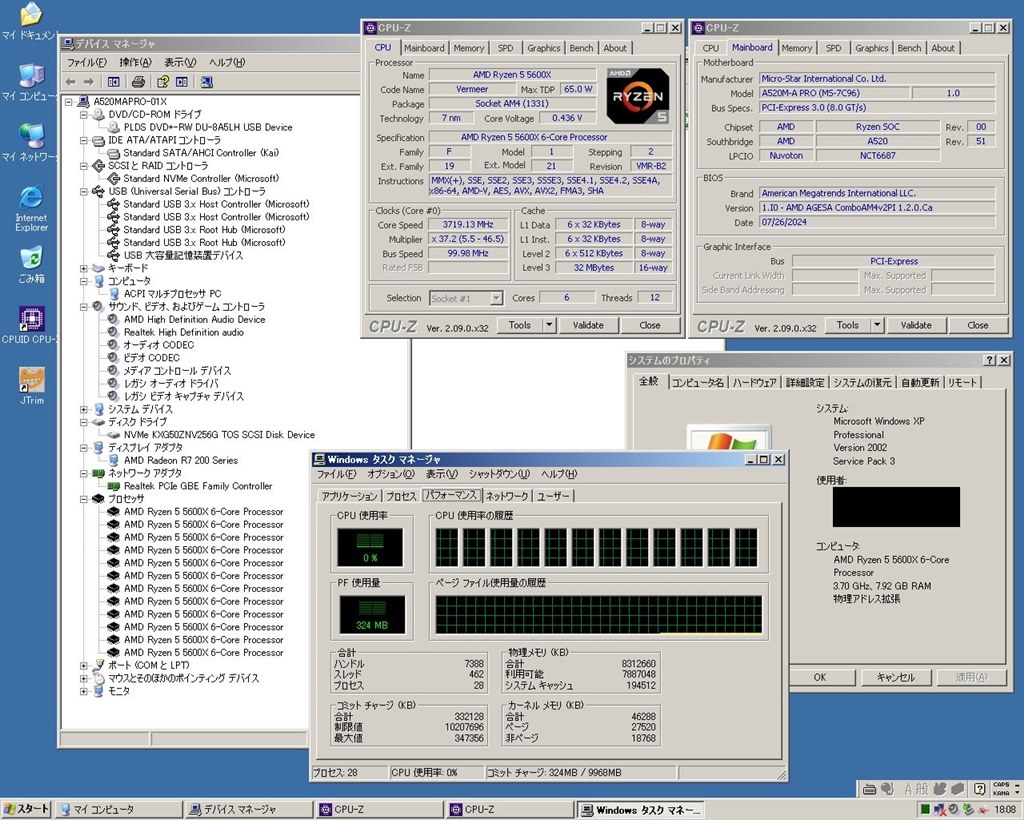Switch to デバイス マネージャ taskbar button
Screen dimensions: 1024x820
(x=248, y=810)
